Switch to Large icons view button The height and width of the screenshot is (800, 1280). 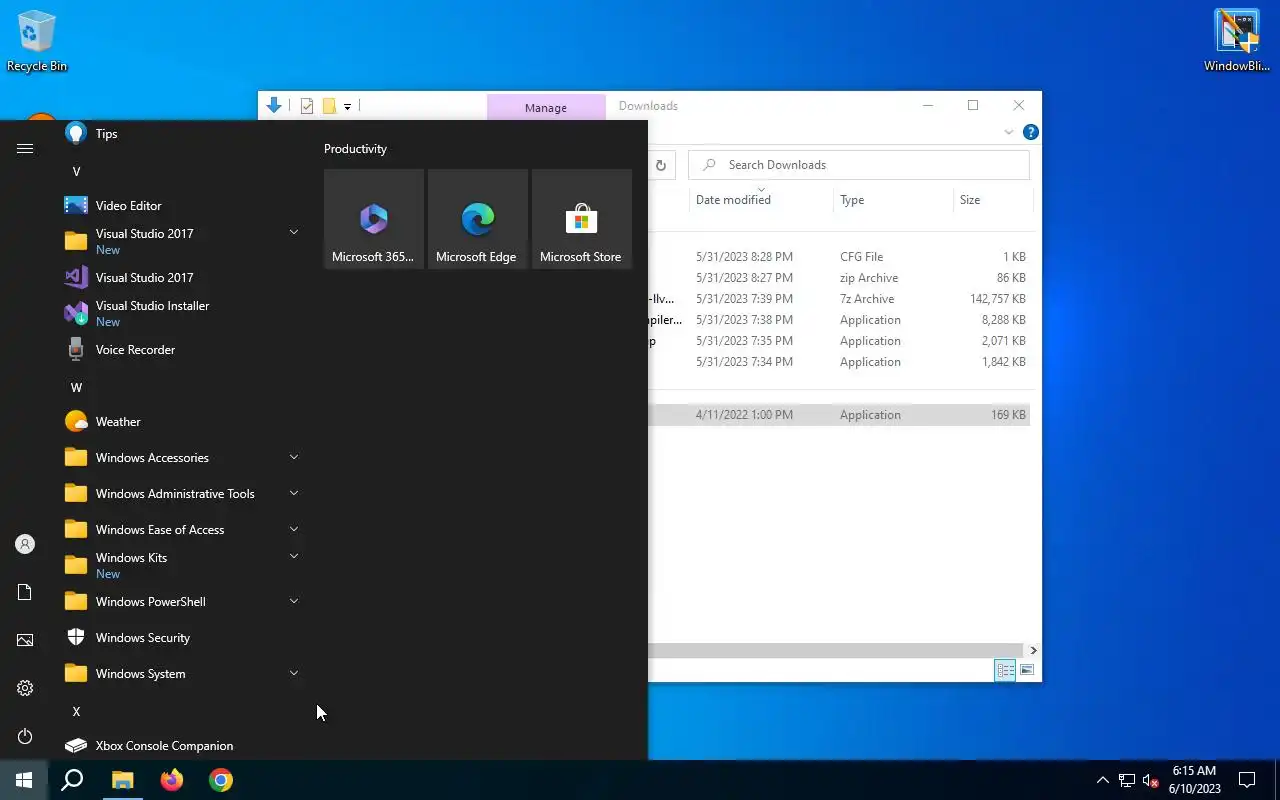1027,670
